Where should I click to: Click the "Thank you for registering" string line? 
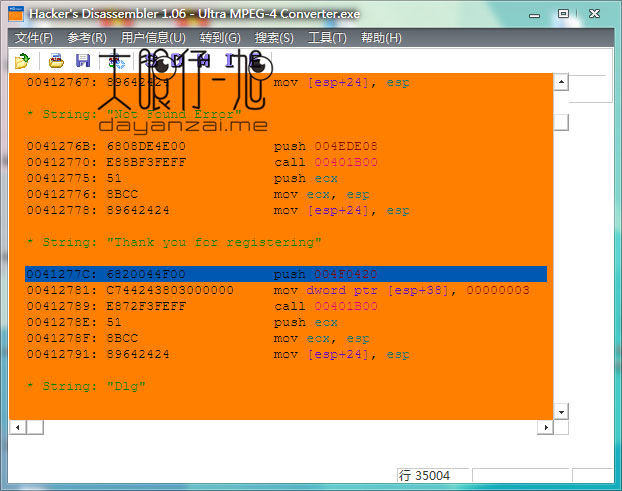[x=174, y=242]
